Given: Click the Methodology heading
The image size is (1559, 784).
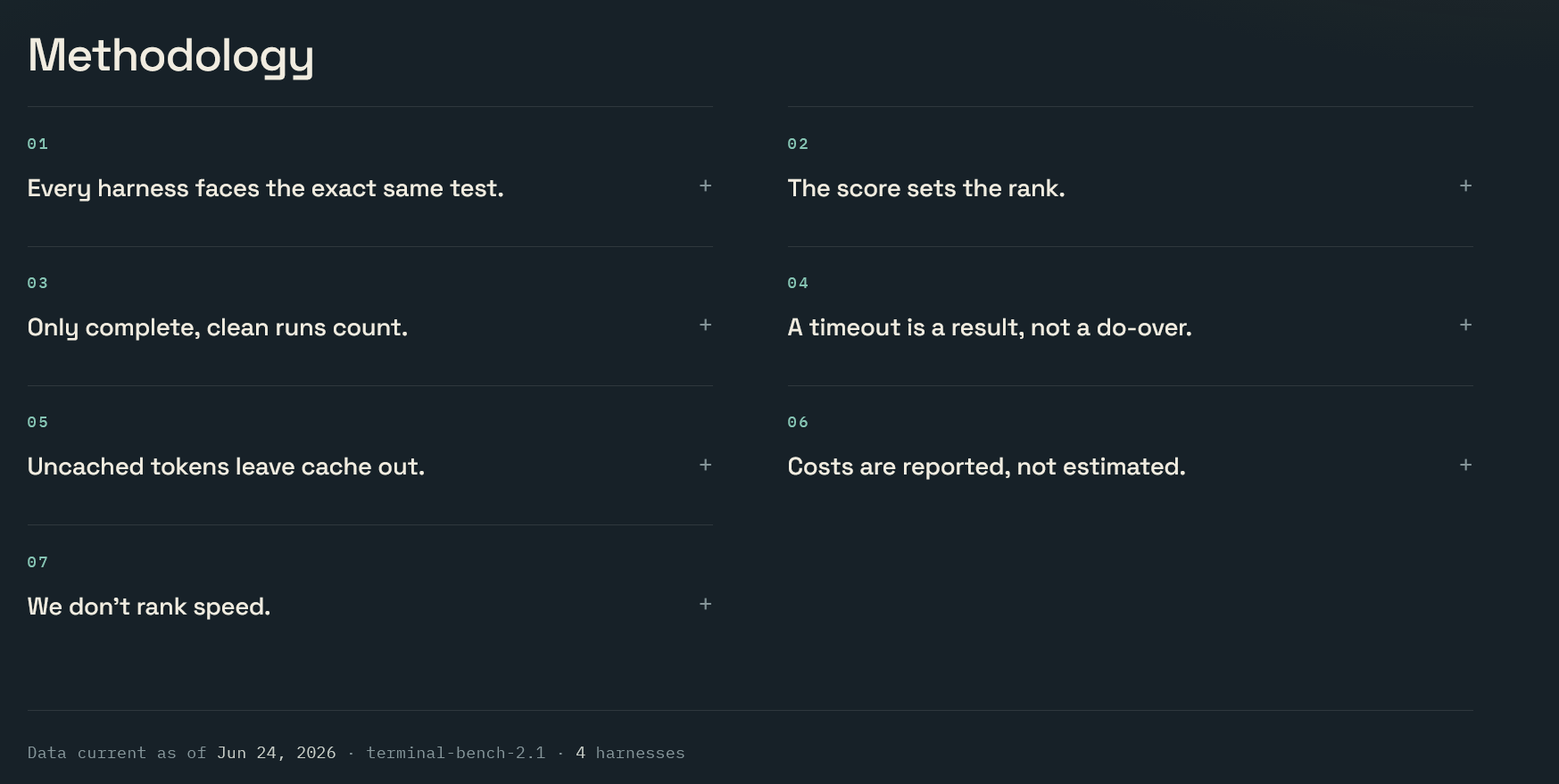Looking at the screenshot, I should [170, 56].
